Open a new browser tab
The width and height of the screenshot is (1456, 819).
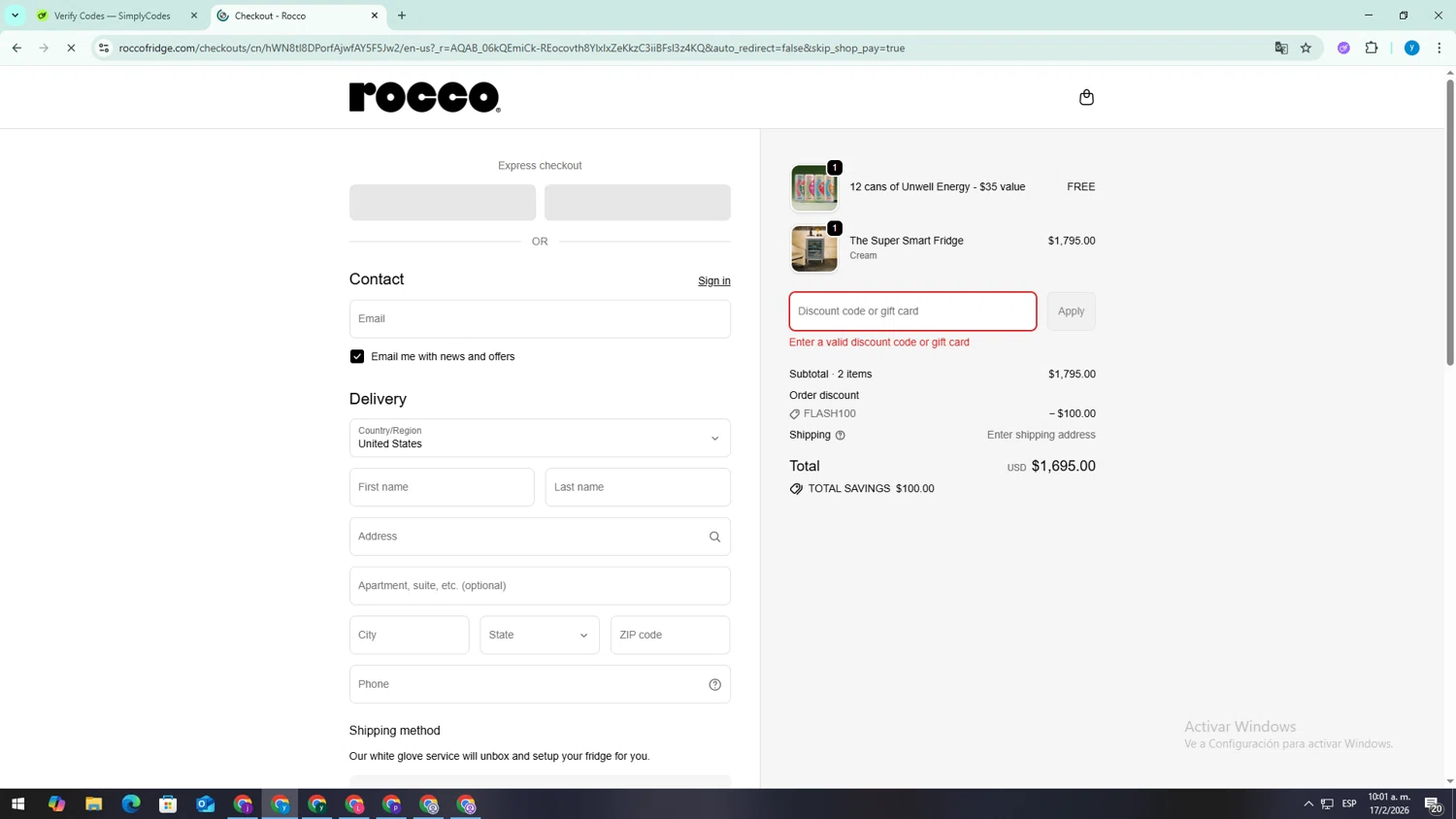(x=402, y=16)
